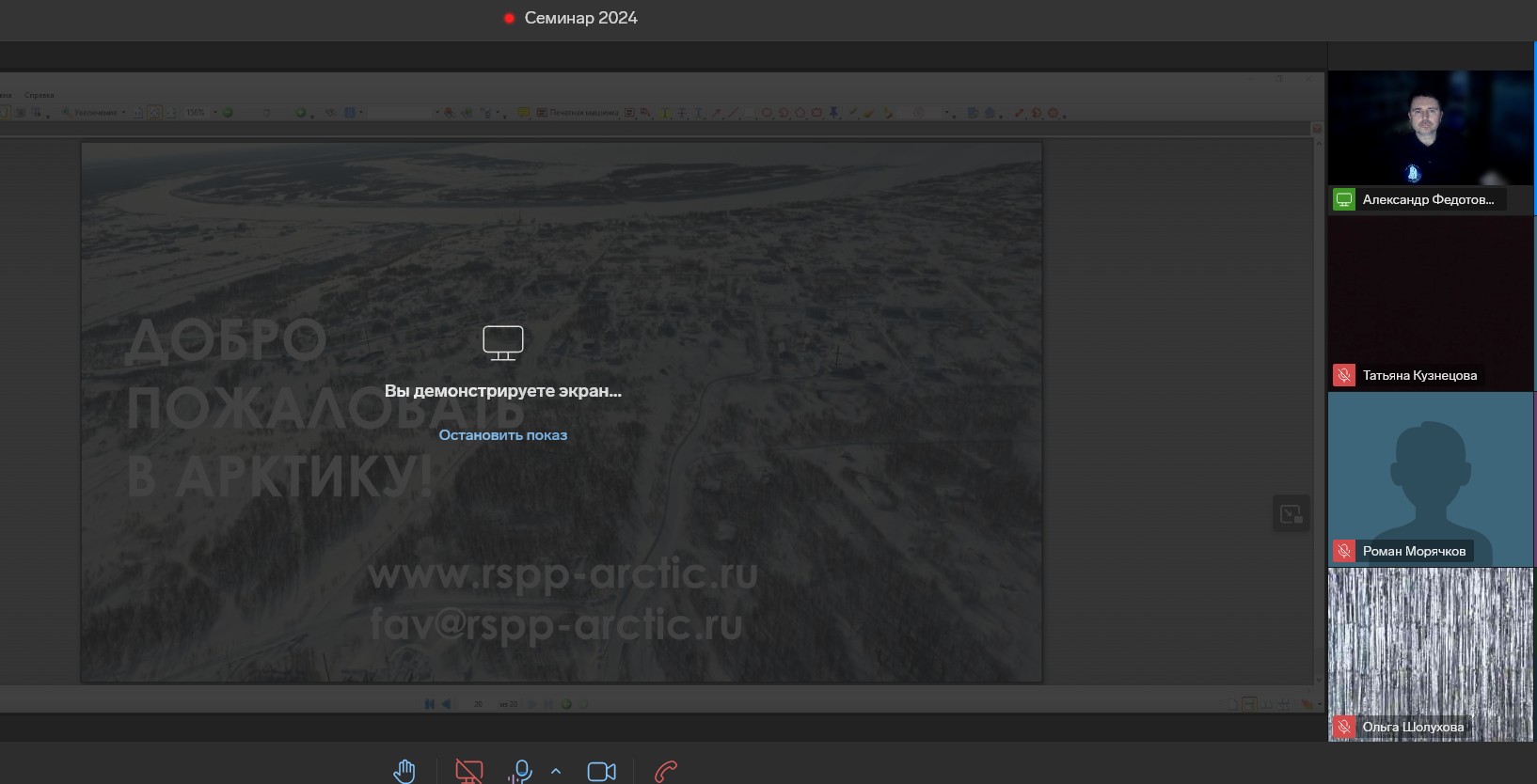This screenshot has width=1537, height=784.
Task: Toggle the video camera
Action: point(602,772)
